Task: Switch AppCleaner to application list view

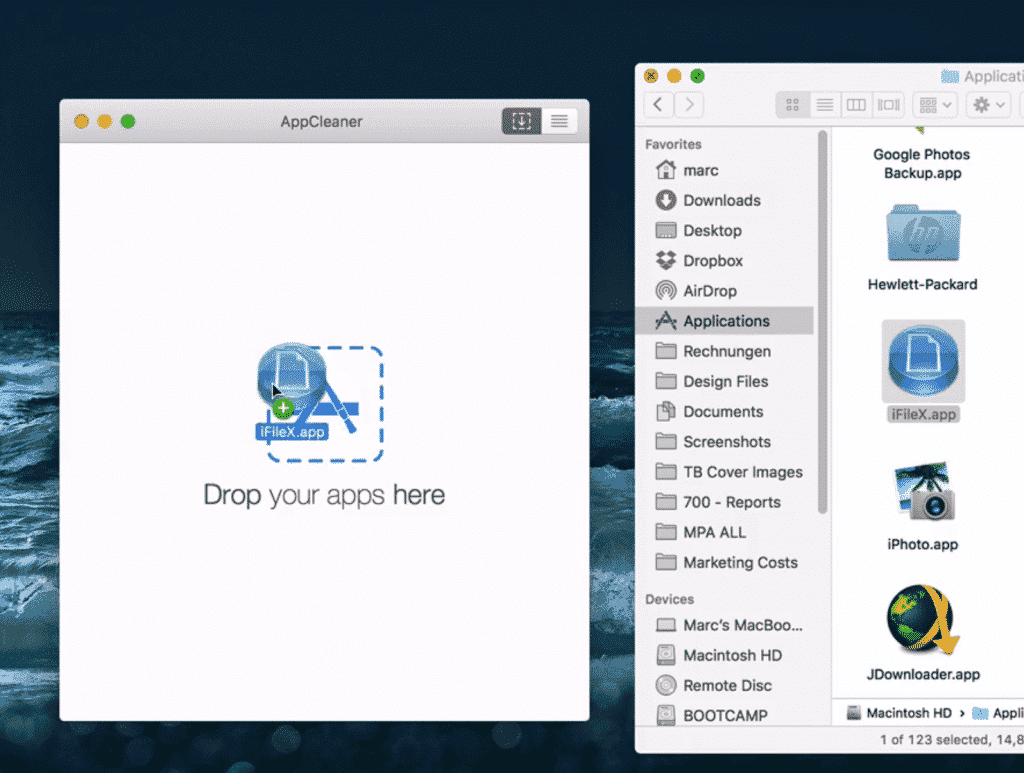Action: coord(559,121)
